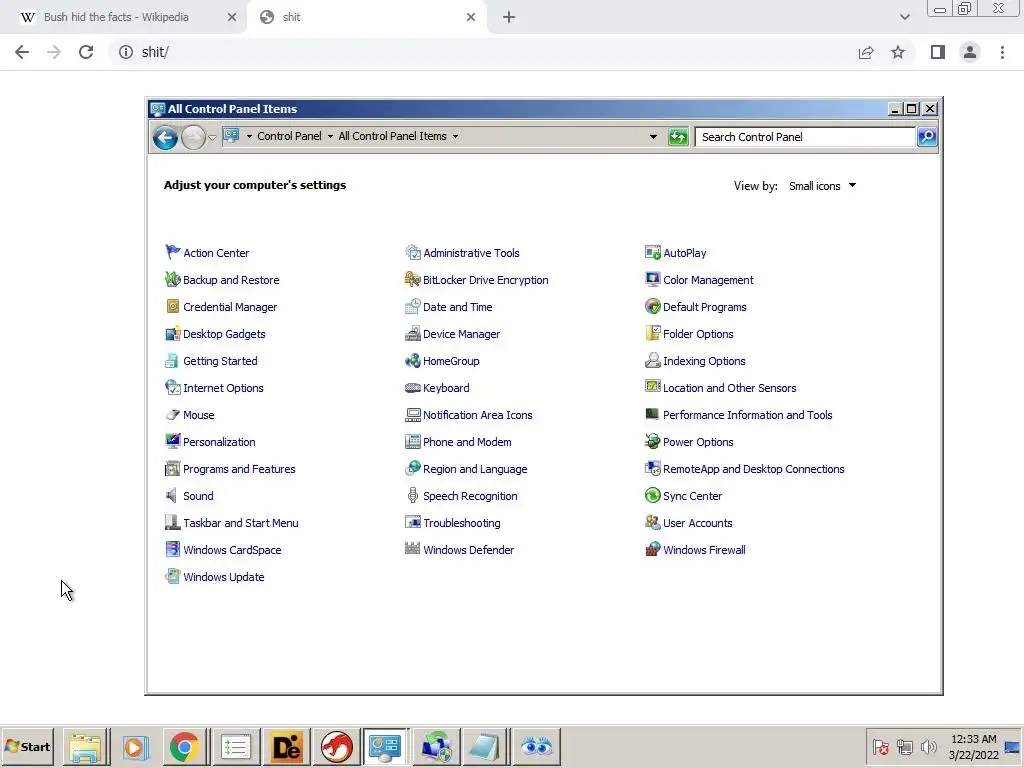The image size is (1024, 768).
Task: Click the Control Panel search magnifier button
Action: click(x=927, y=136)
